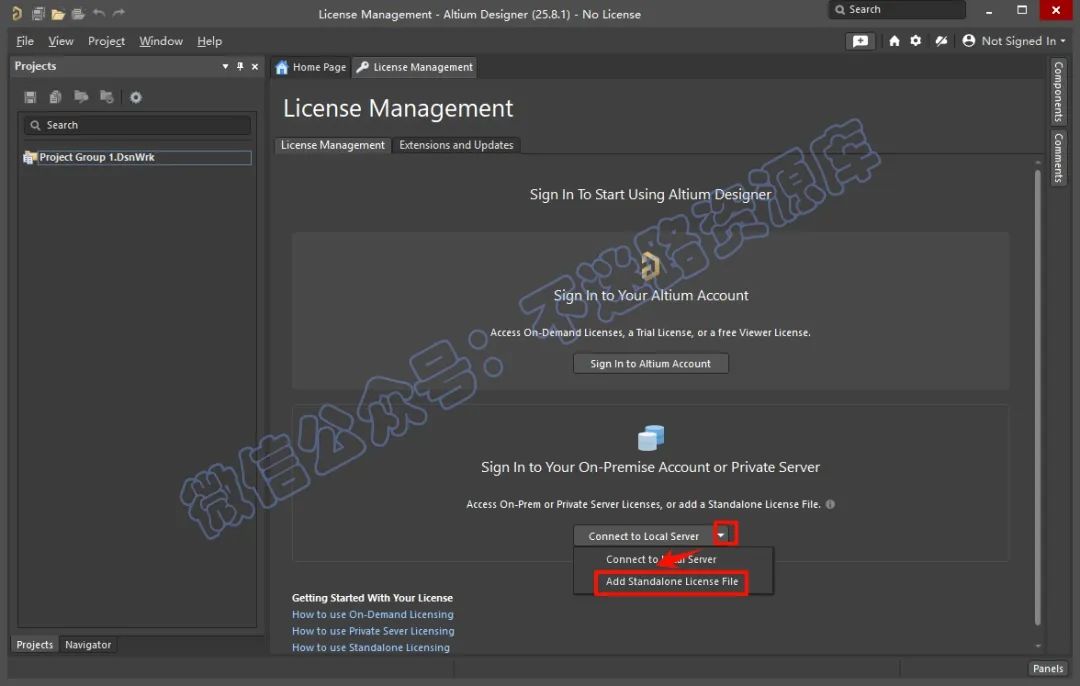Click Sign In to Altium Account button
Viewport: 1080px width, 686px height.
650,364
